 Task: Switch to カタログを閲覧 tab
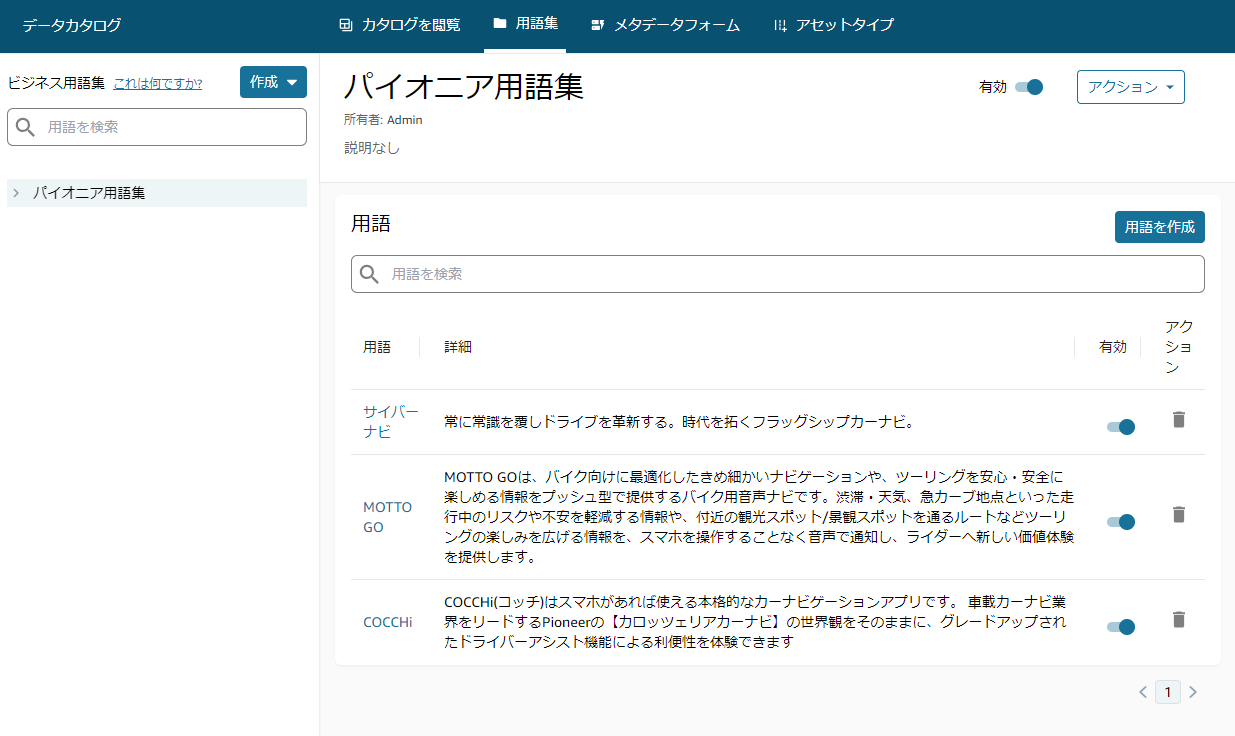click(400, 25)
